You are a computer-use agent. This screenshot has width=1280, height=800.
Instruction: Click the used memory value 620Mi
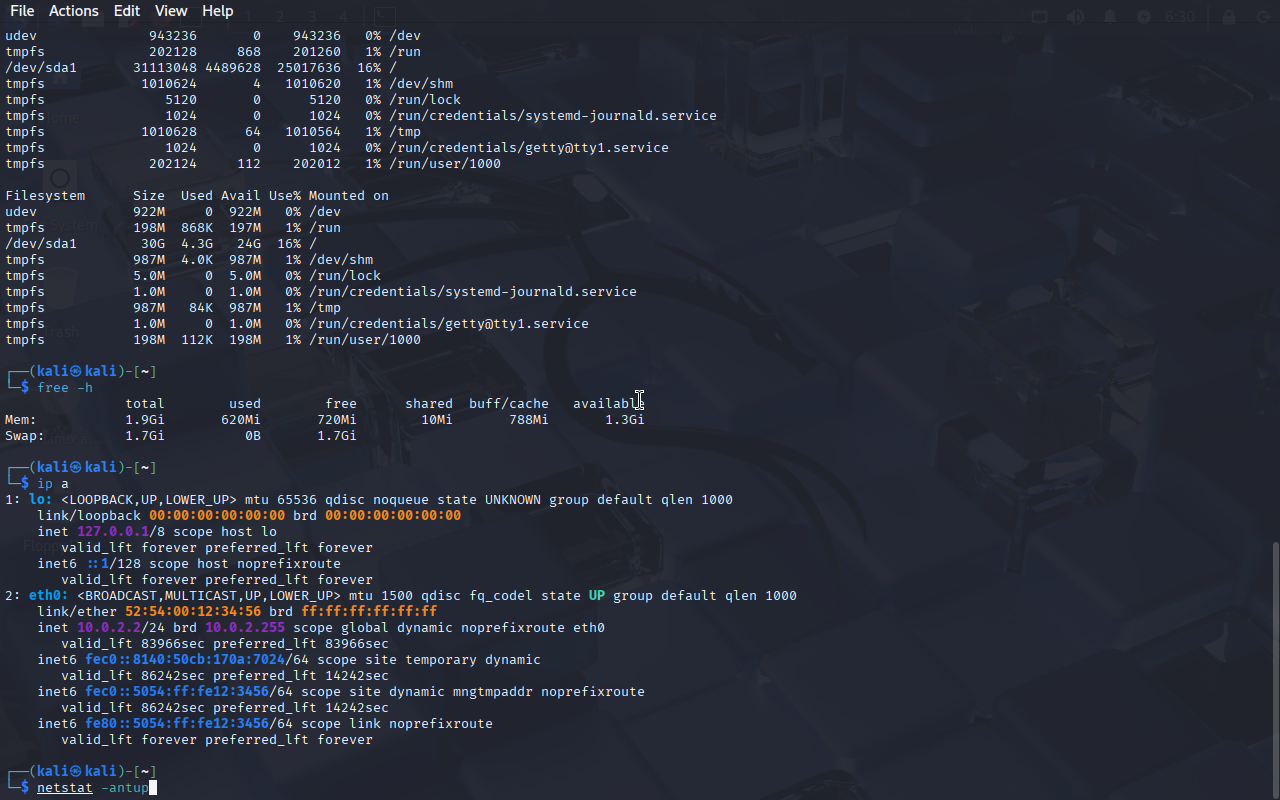pos(241,420)
